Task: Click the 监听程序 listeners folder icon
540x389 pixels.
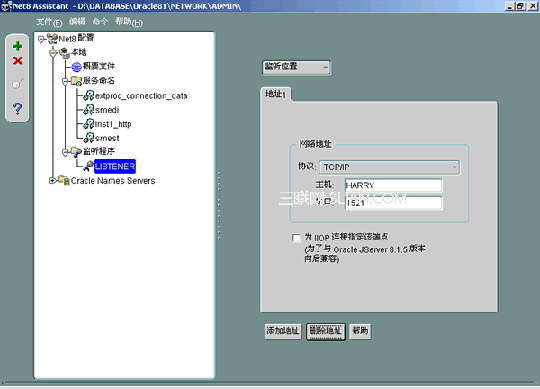Action: tap(76, 151)
